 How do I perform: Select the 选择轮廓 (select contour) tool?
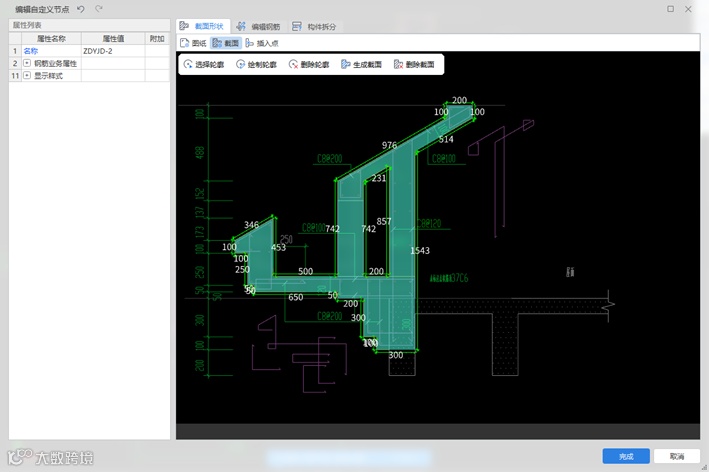(x=203, y=64)
